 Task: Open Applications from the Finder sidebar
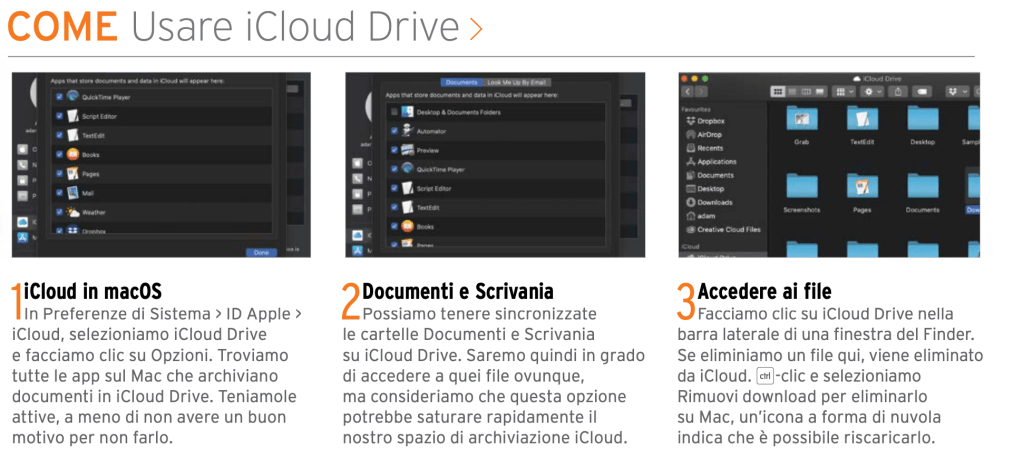[x=716, y=161]
